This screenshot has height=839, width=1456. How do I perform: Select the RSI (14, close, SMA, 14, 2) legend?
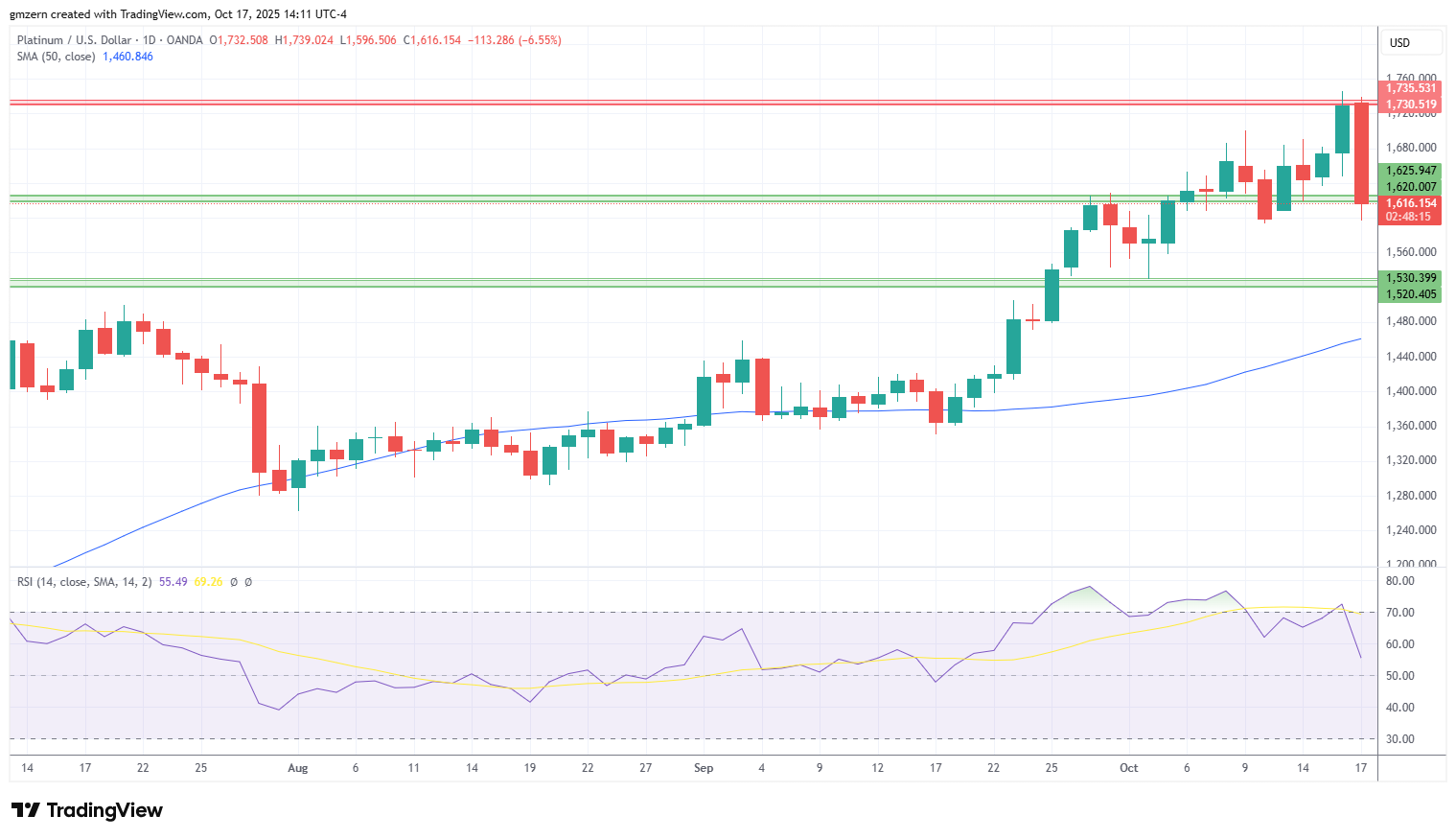pos(84,582)
